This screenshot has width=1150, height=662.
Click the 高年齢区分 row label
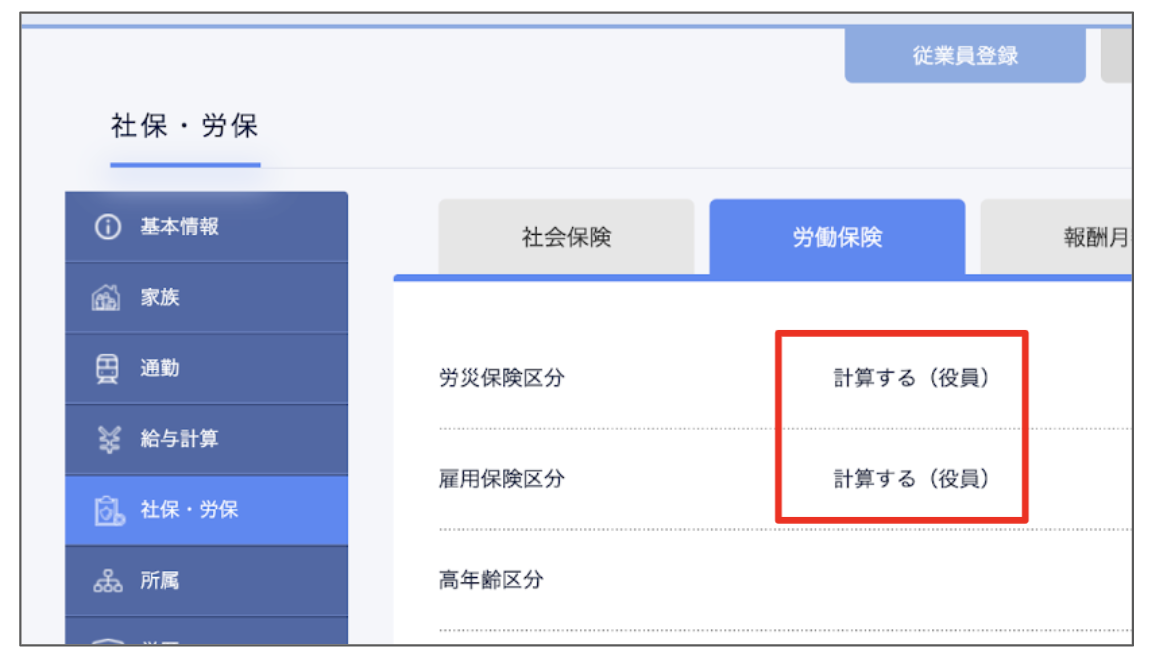click(490, 579)
